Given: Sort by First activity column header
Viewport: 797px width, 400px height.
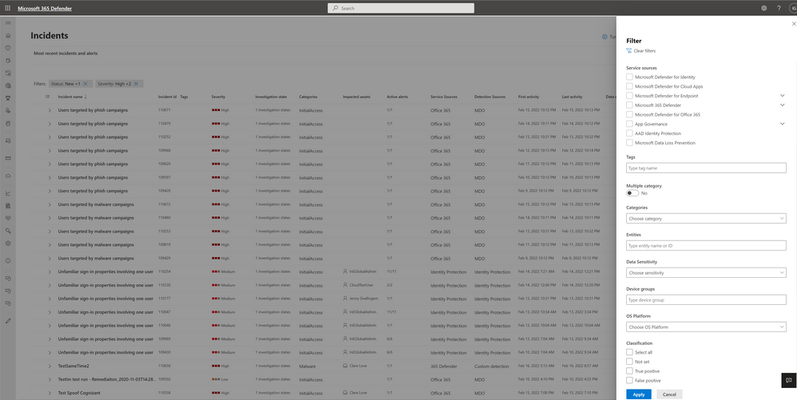Looking at the screenshot, I should click(529, 97).
